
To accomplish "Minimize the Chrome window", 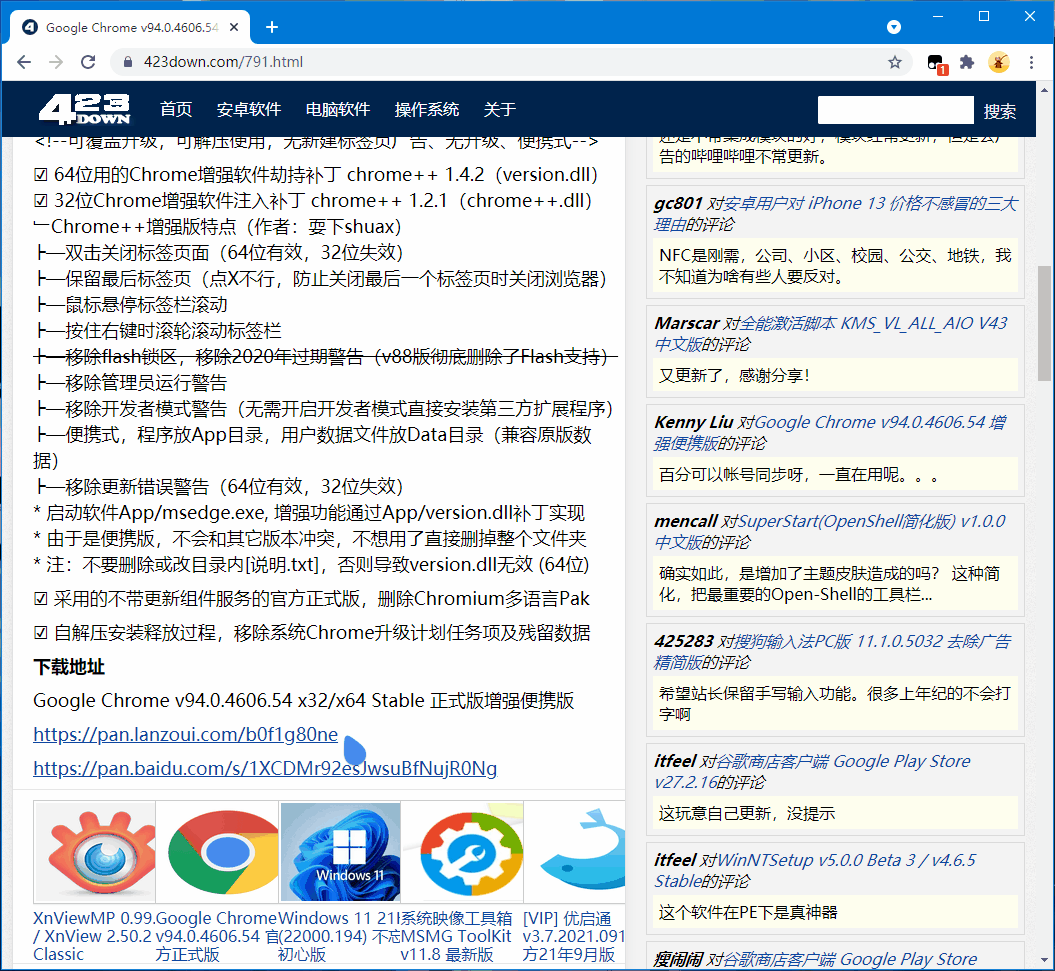I will 937,16.
